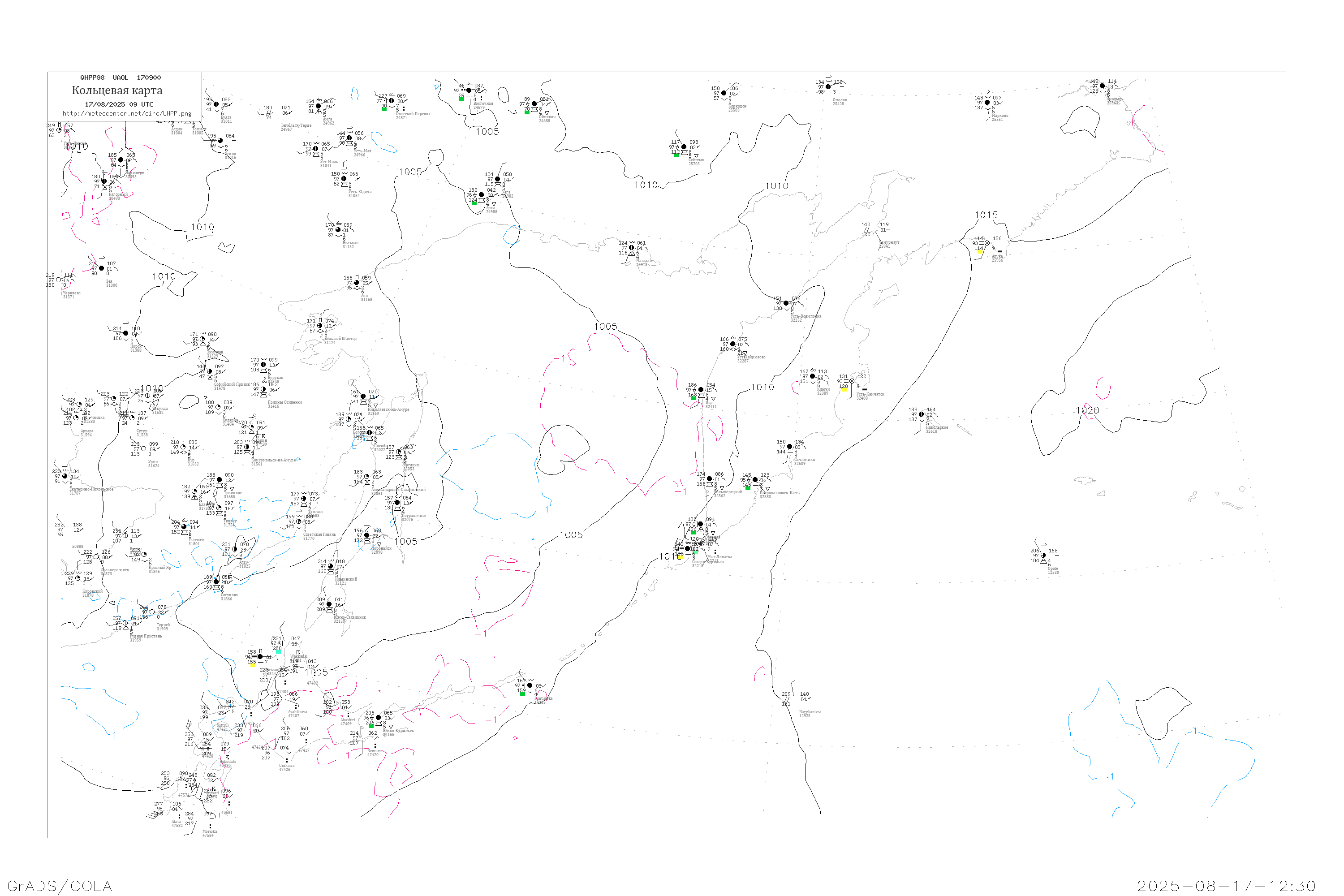
Task: Click the Нагорный station marker
Action: click(104, 181)
